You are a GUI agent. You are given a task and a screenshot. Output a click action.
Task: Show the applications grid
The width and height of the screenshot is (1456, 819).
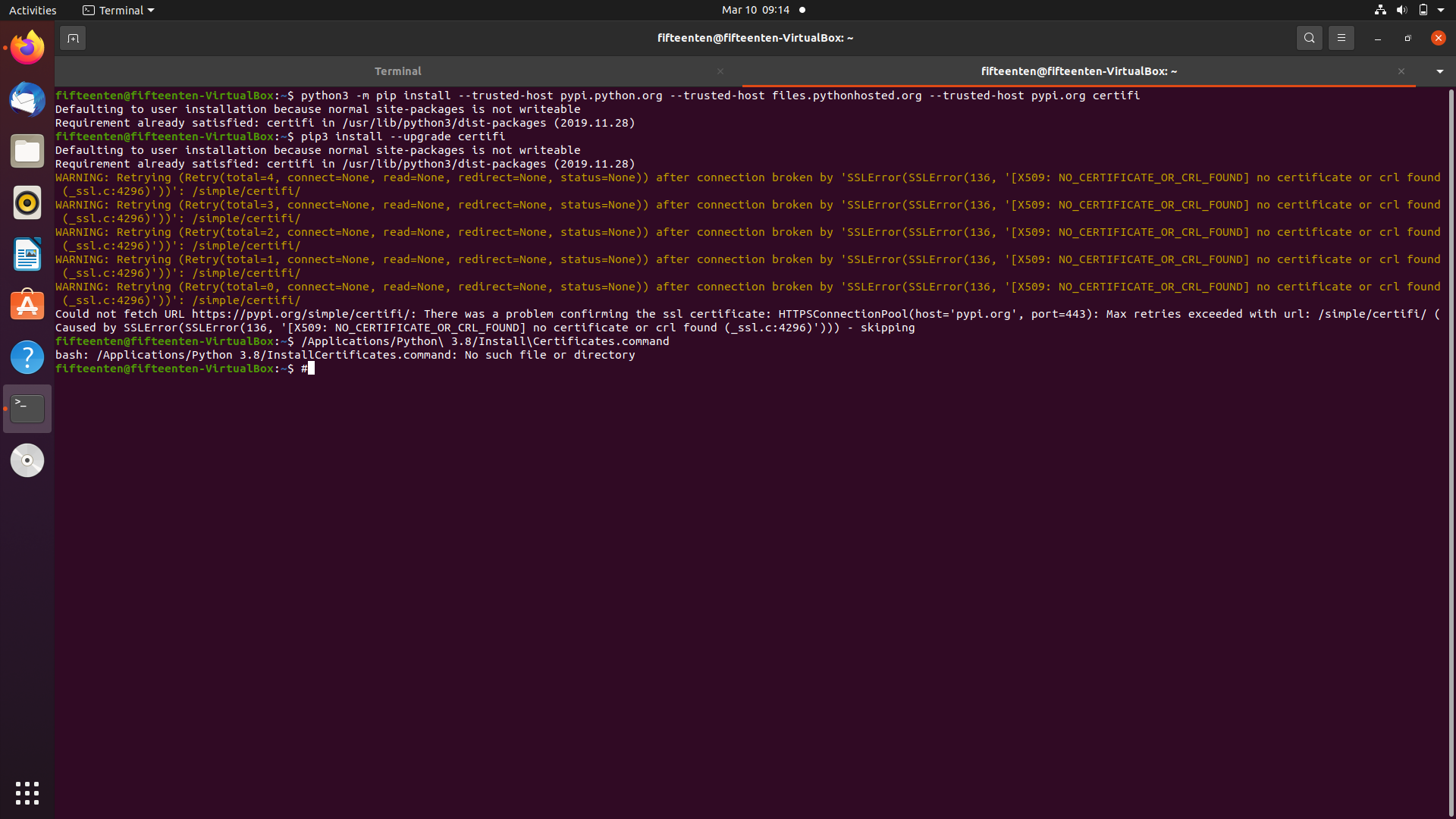(x=27, y=792)
